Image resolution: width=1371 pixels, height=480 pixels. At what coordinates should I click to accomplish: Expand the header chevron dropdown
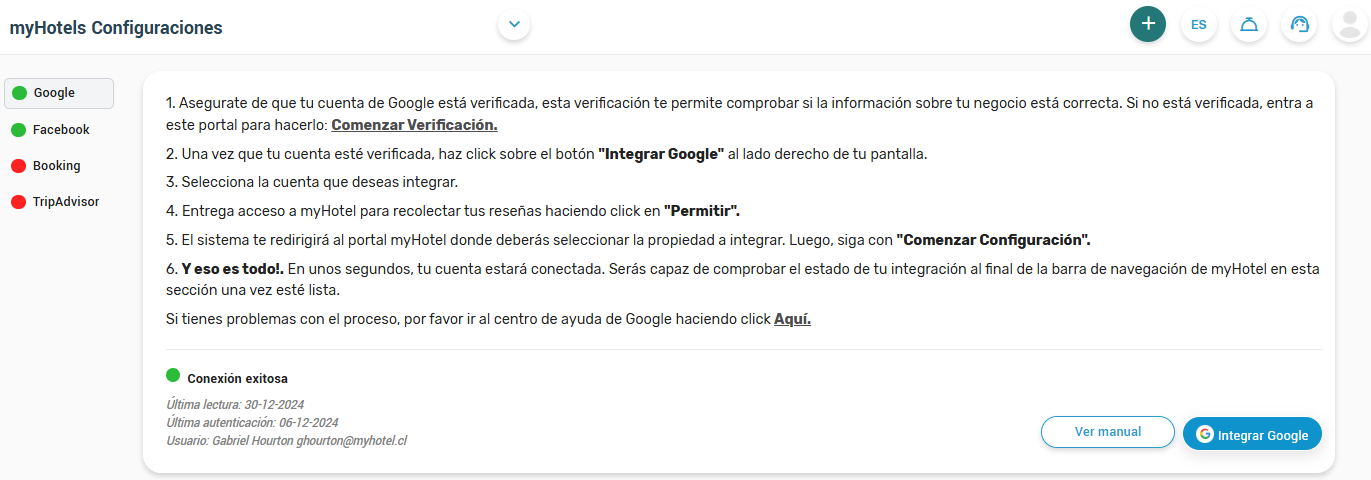pyautogui.click(x=514, y=24)
